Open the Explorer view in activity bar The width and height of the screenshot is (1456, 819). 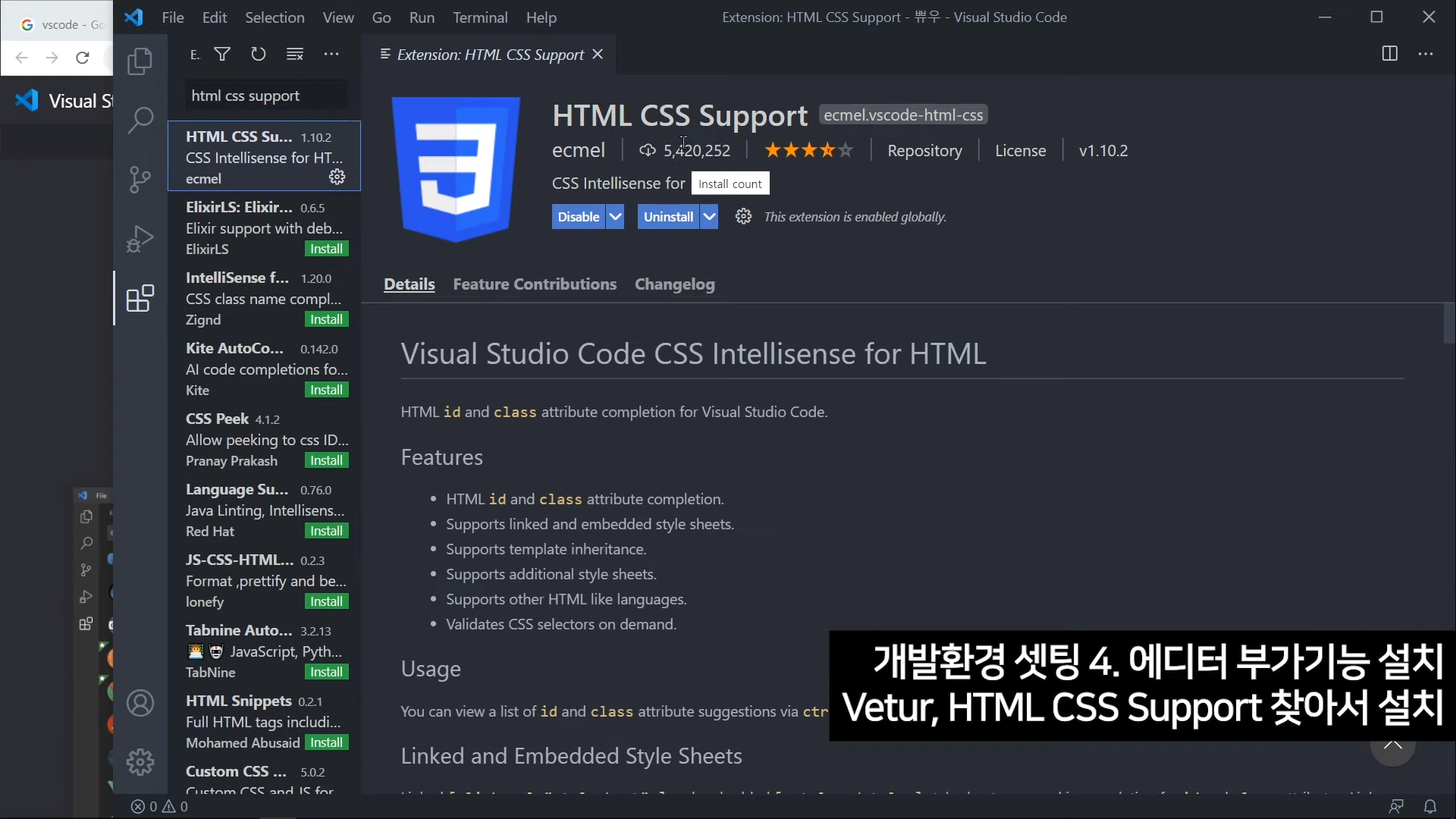point(140,61)
